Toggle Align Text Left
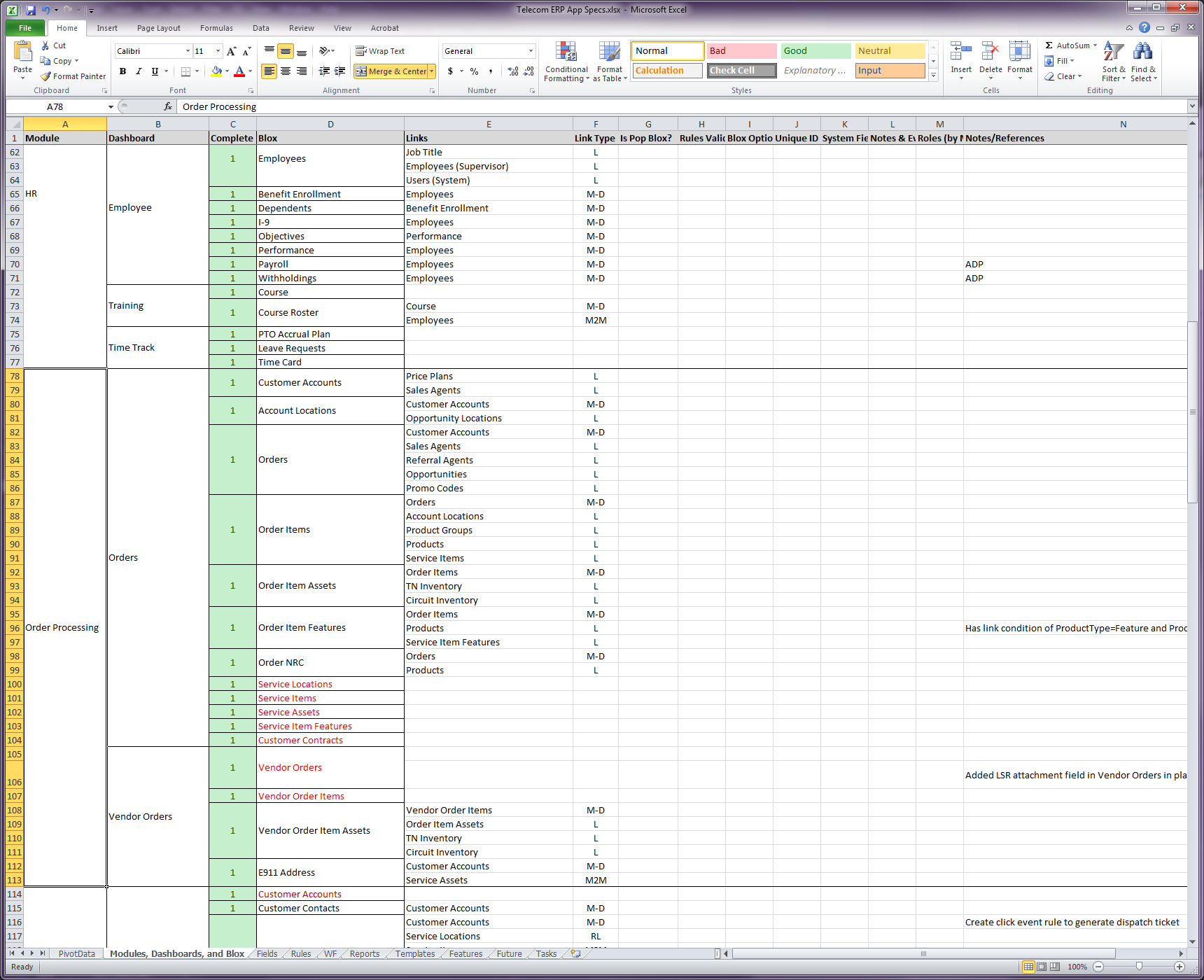Image resolution: width=1204 pixels, height=980 pixels. [269, 71]
